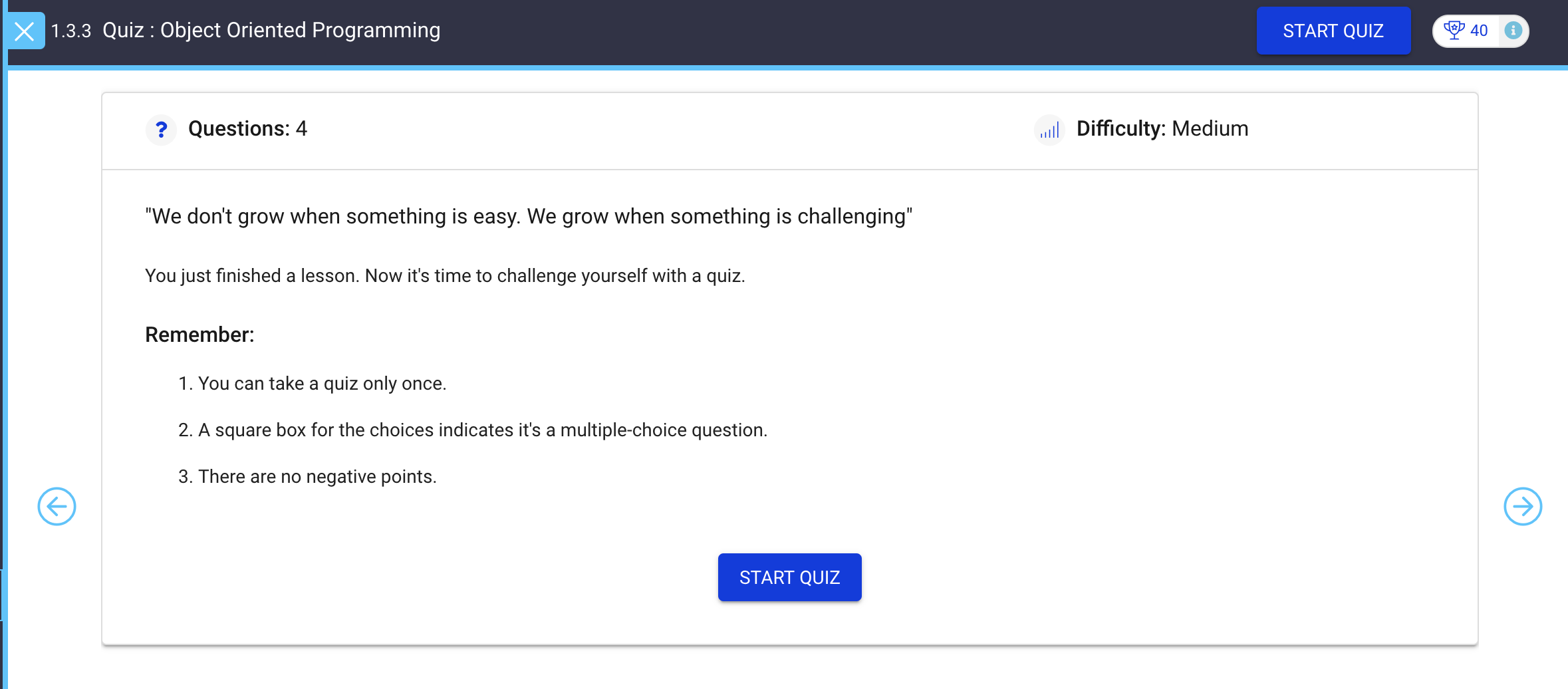The width and height of the screenshot is (1568, 689).
Task: Click the Remember: heading
Action: pyautogui.click(x=199, y=335)
